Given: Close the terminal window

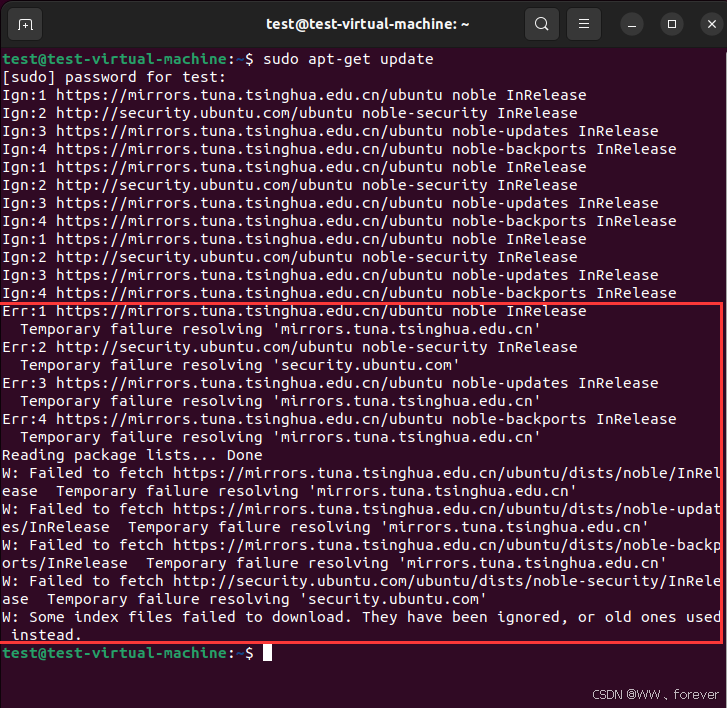Looking at the screenshot, I should tap(712, 24).
